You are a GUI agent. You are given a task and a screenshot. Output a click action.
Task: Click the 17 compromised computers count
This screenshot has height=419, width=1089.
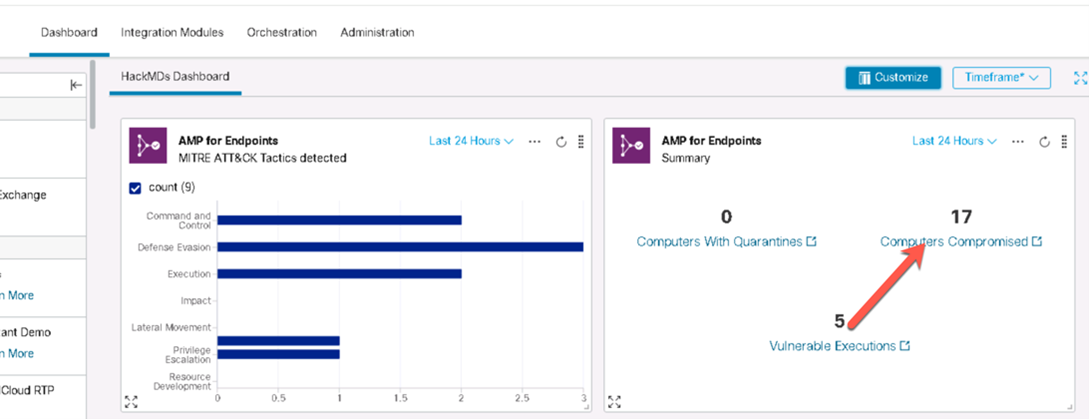pyautogui.click(x=961, y=217)
